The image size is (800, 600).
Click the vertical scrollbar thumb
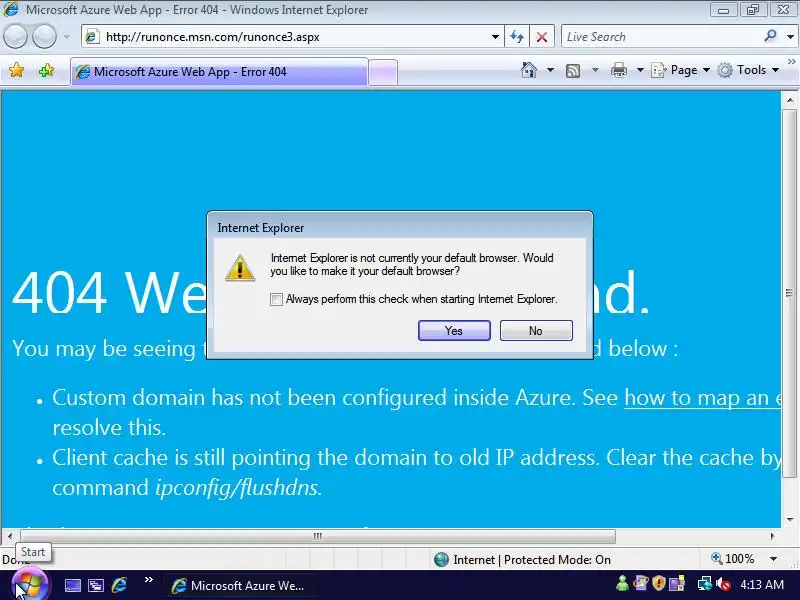pyautogui.click(x=790, y=293)
